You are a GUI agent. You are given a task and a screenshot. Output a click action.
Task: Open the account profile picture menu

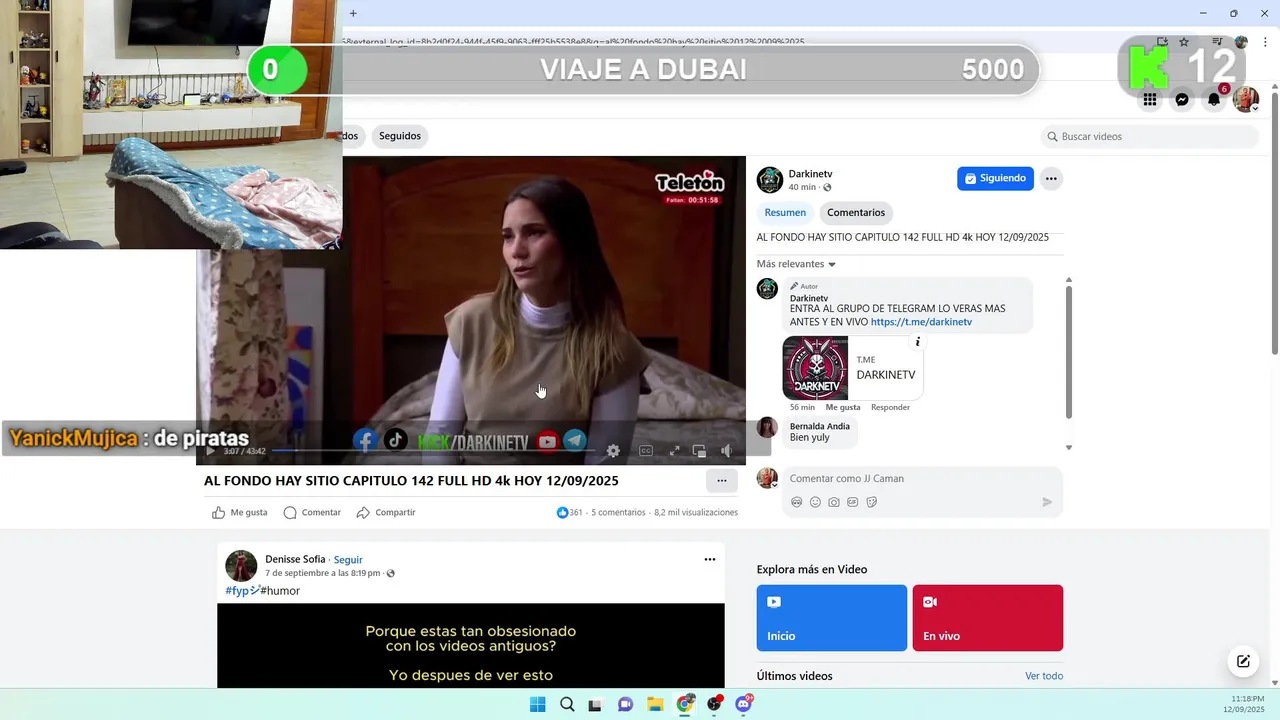pyautogui.click(x=1246, y=100)
